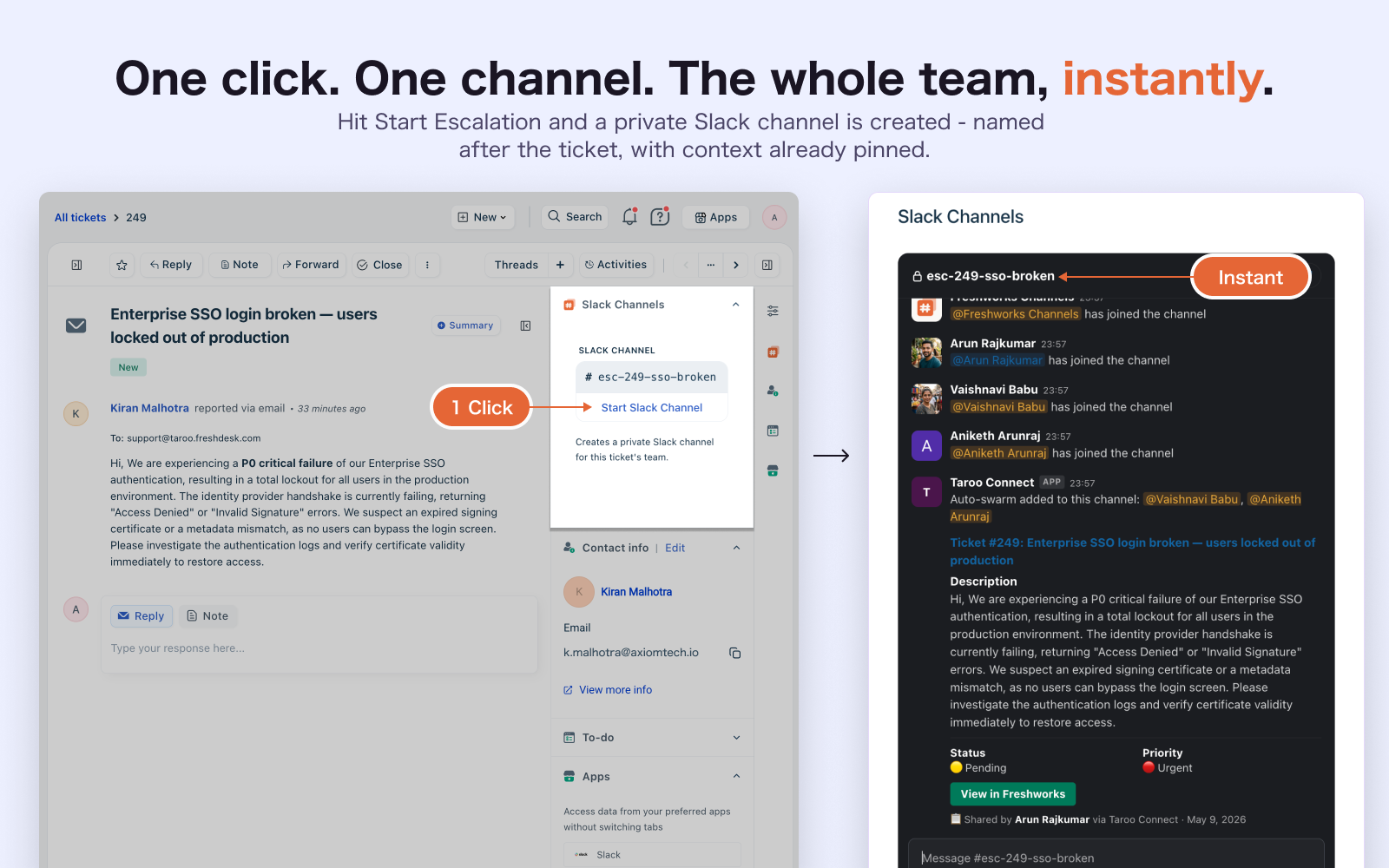The width and height of the screenshot is (1389, 868).
Task: Edit the contact info
Action: tap(675, 548)
